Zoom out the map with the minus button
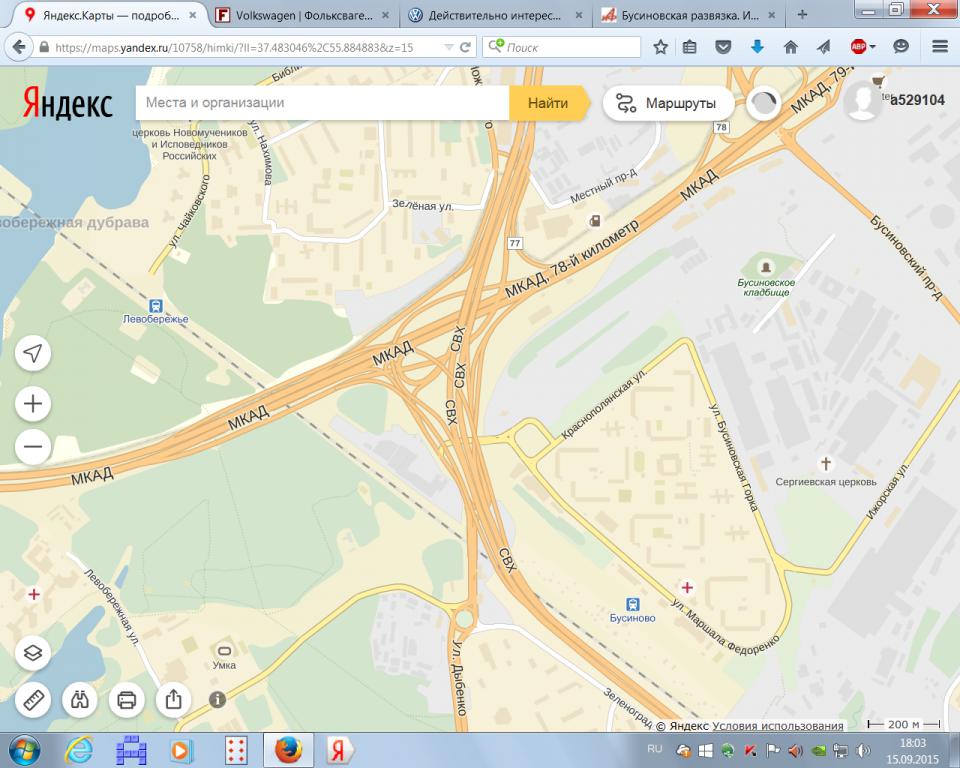The width and height of the screenshot is (960, 768). [32, 446]
